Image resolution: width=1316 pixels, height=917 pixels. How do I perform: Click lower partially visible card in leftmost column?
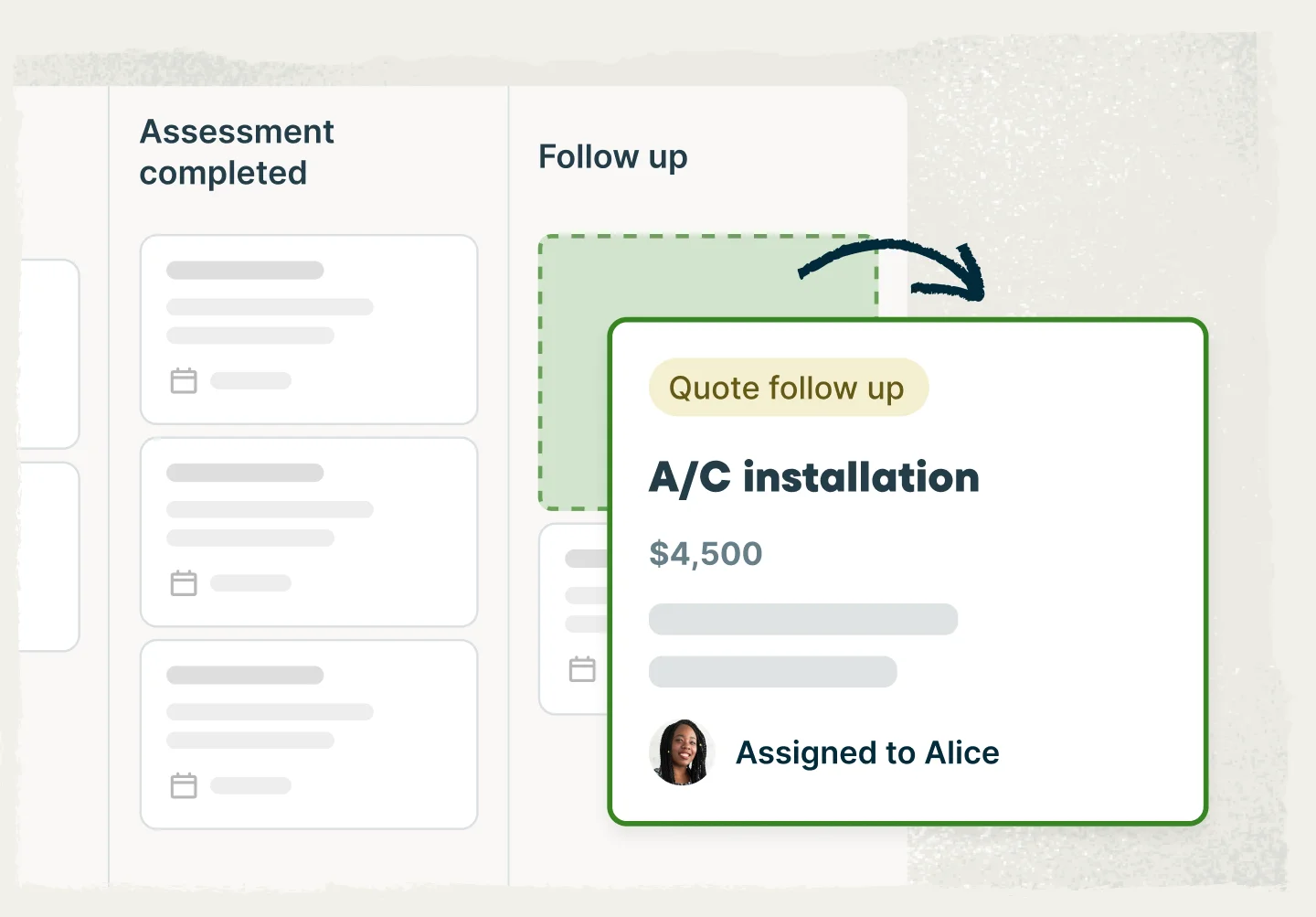tap(49, 557)
